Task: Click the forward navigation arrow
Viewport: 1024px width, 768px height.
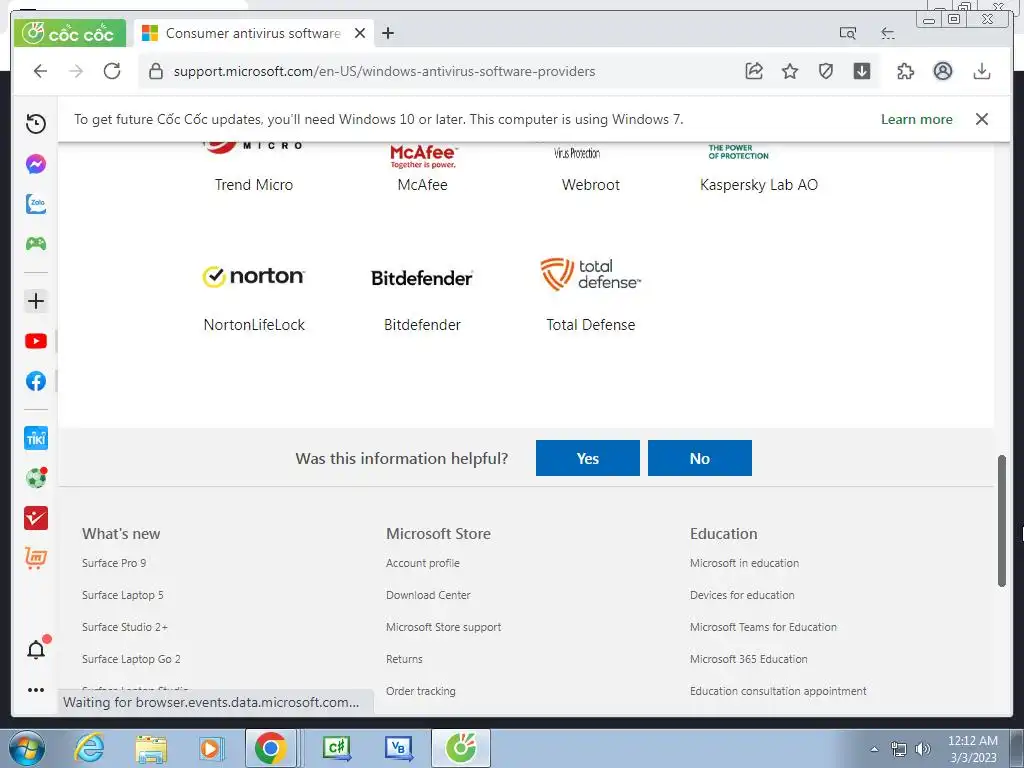Action: click(x=76, y=71)
